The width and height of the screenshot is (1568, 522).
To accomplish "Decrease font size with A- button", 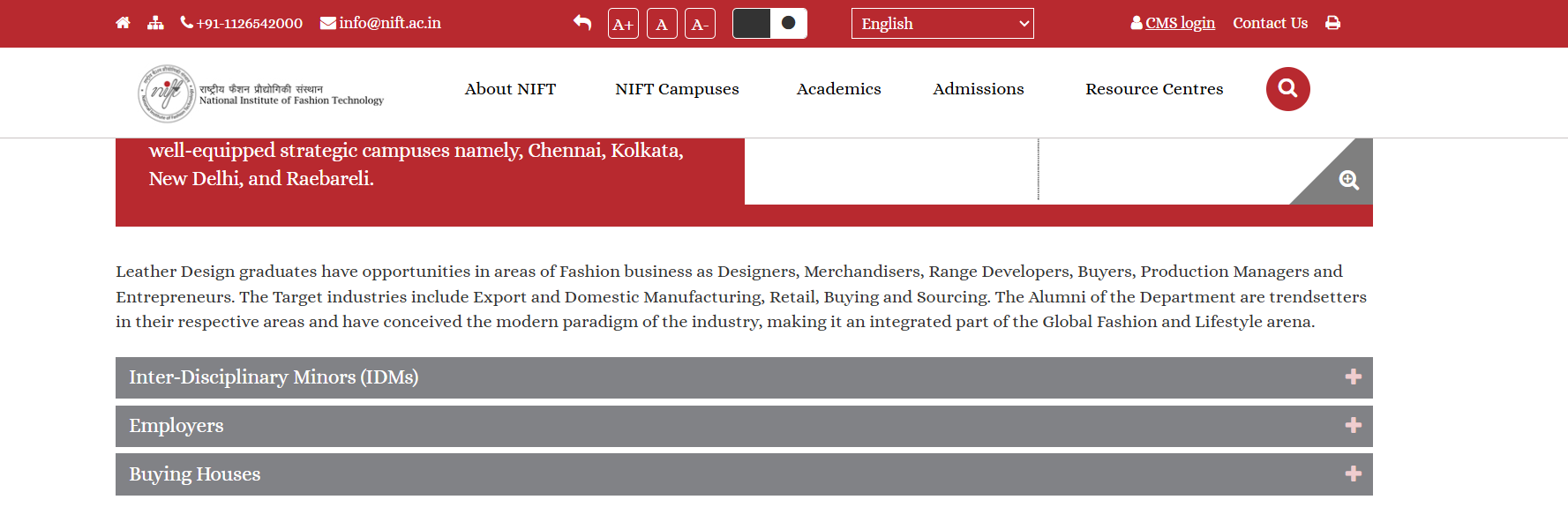I will pyautogui.click(x=700, y=24).
